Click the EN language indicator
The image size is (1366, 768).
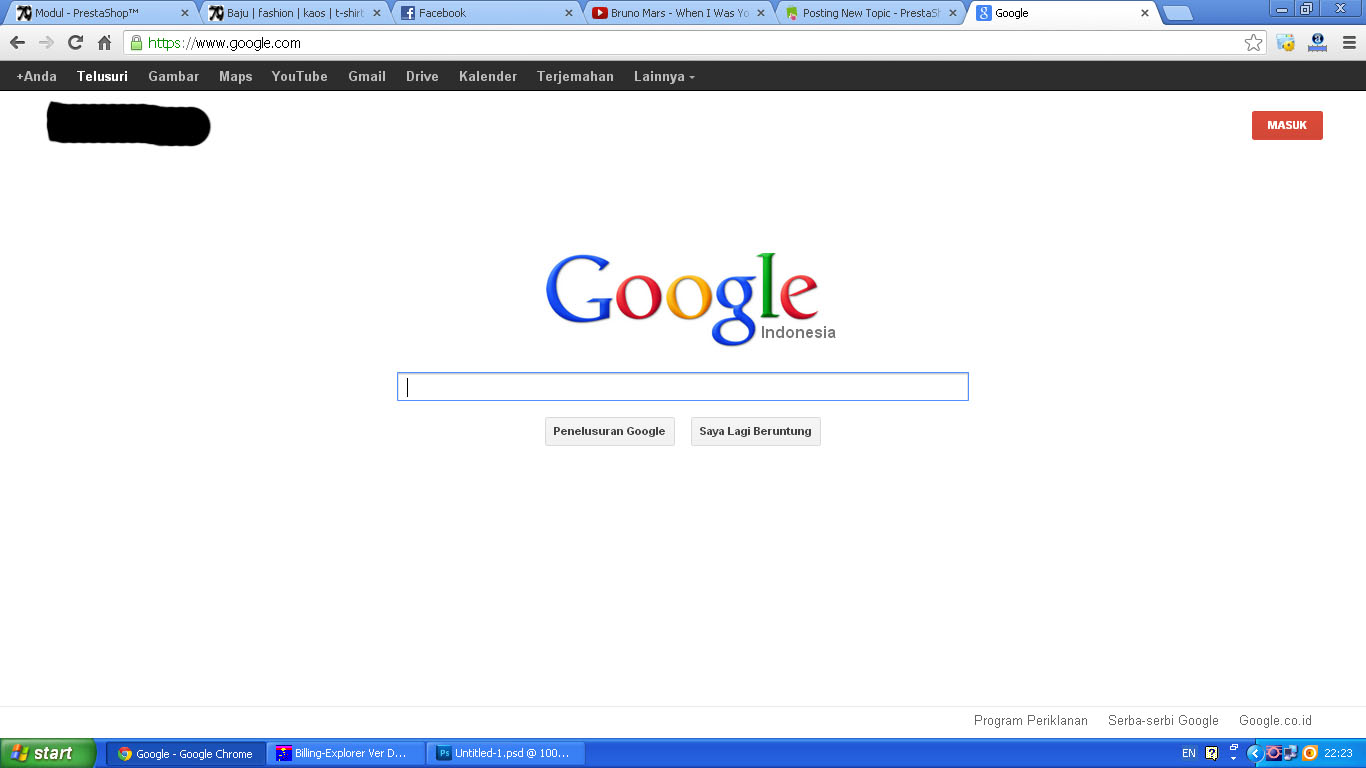(x=1189, y=753)
